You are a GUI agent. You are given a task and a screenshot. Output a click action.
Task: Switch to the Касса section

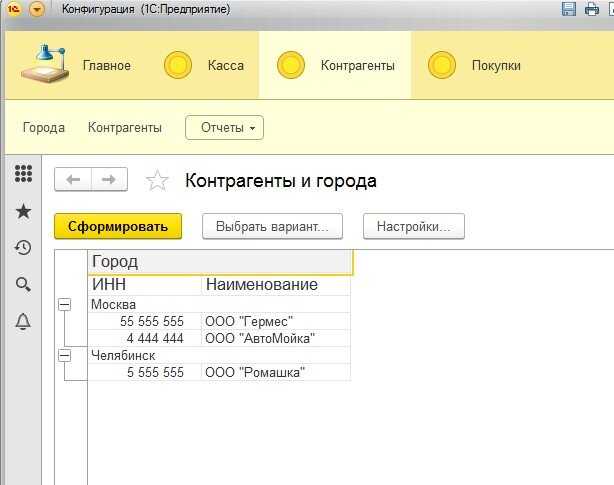tap(204, 66)
